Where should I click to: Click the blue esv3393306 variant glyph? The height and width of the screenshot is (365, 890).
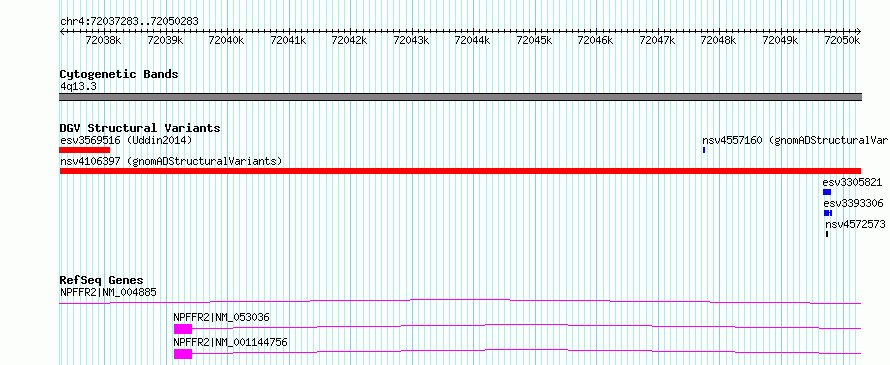828,213
